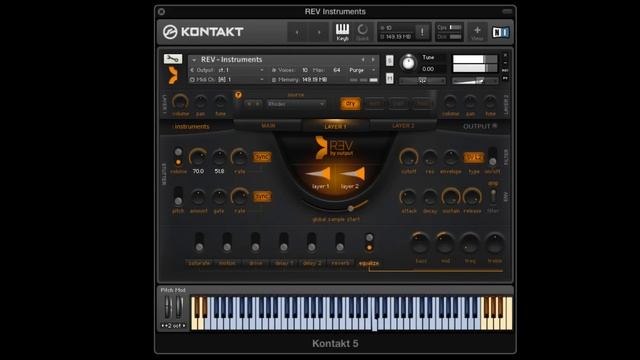This screenshot has width=640, height=360.
Task: Open the Purge dropdown menu
Action: [x=362, y=70]
